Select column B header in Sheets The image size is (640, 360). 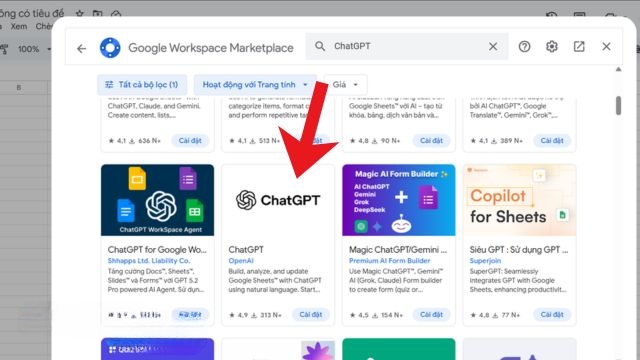(x=19, y=87)
